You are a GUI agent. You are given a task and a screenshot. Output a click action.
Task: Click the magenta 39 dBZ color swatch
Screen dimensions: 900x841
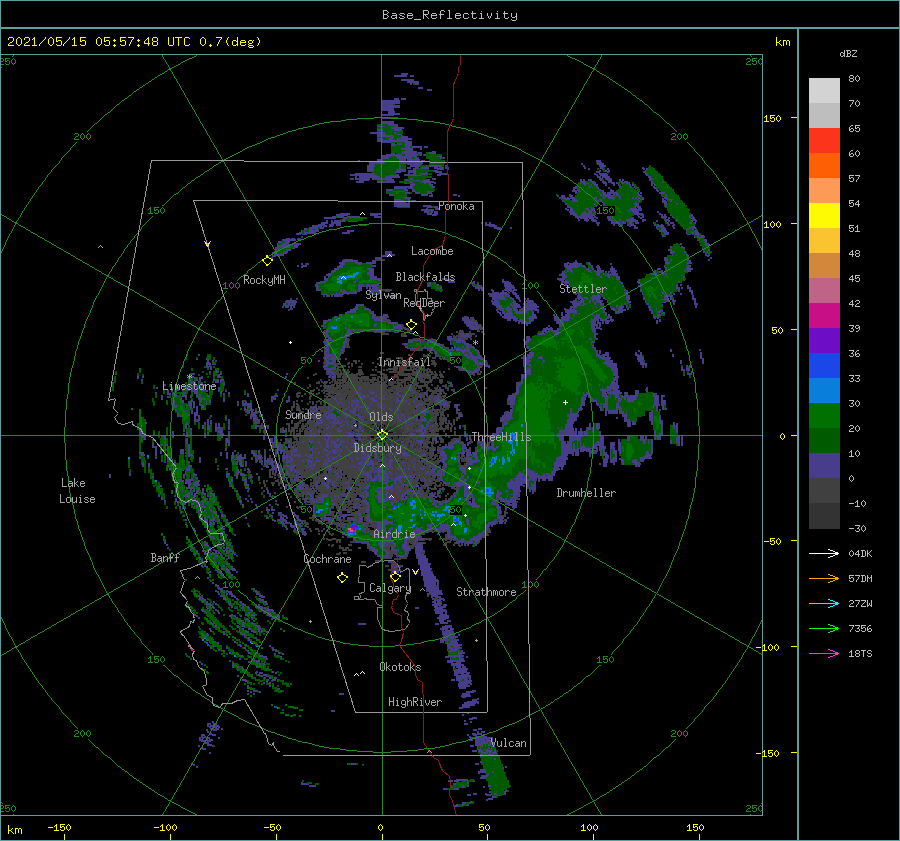pyautogui.click(x=824, y=316)
